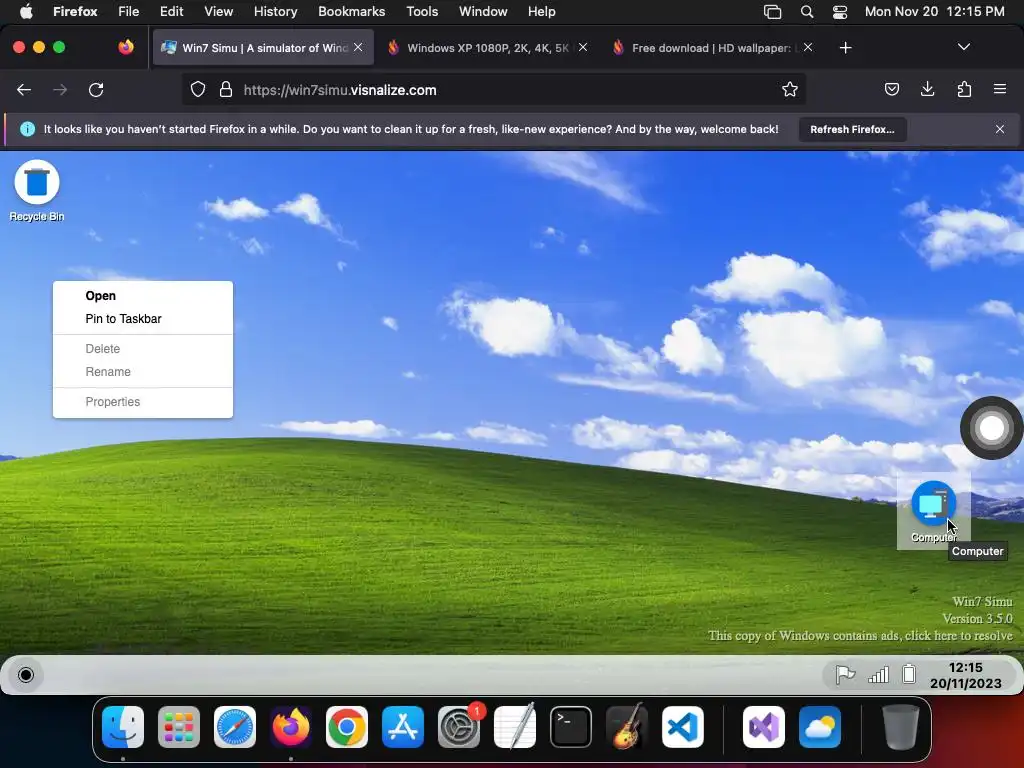Close the Free download HD wallpaper tab
The width and height of the screenshot is (1024, 768).
(808, 47)
